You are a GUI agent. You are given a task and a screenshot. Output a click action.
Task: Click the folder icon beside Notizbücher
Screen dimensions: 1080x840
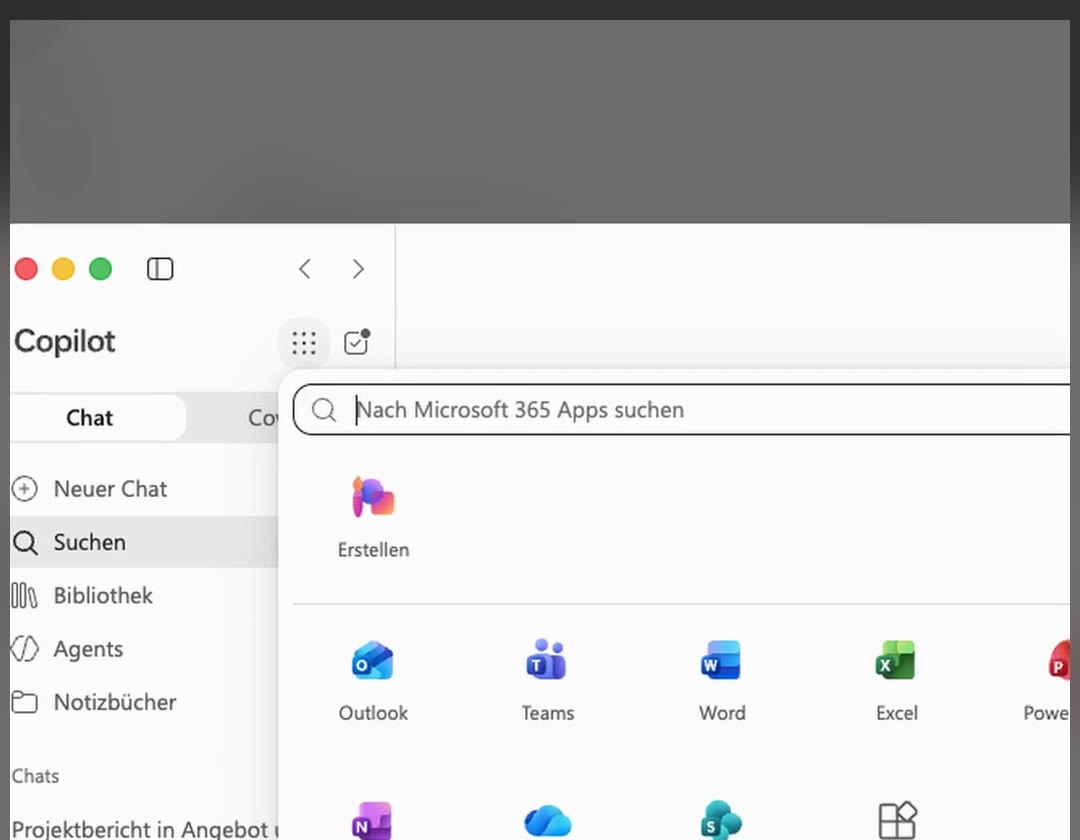(x=25, y=702)
